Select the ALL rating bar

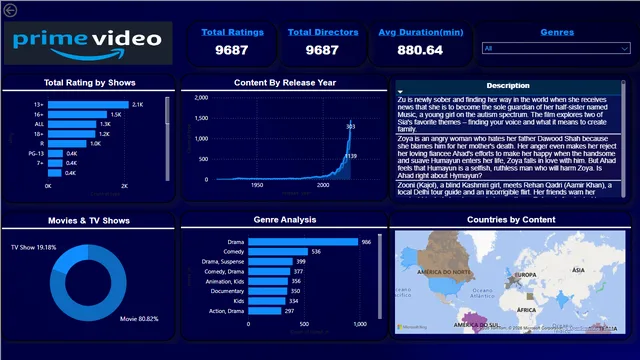coord(72,124)
